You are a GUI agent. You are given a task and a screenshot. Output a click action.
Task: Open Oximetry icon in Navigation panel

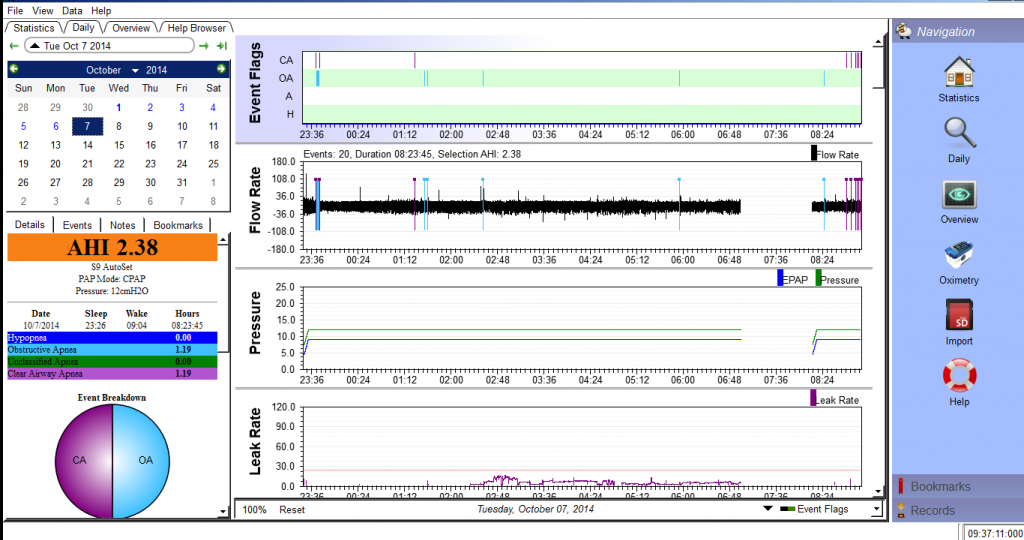point(959,256)
